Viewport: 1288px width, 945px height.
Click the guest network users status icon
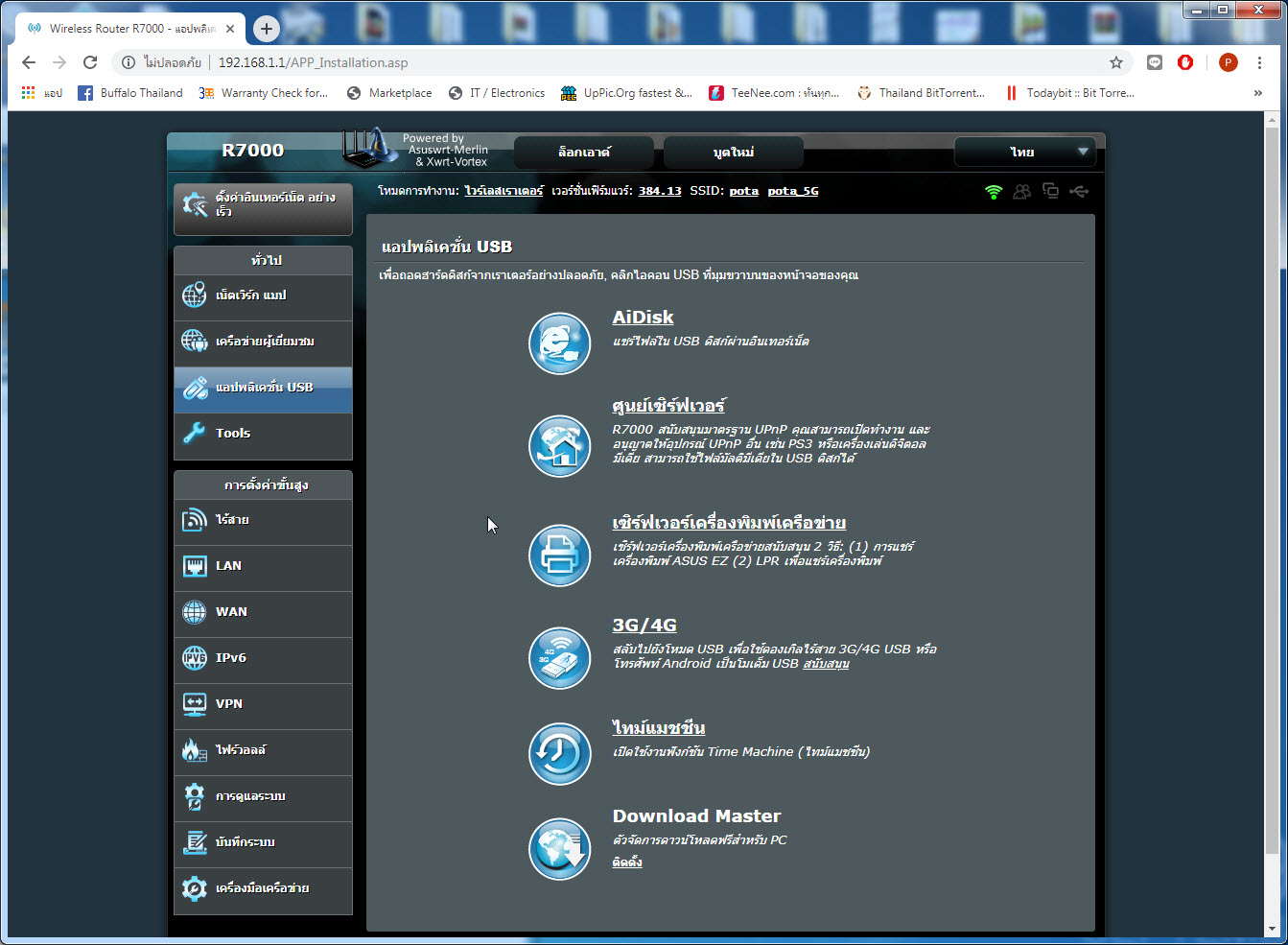pyautogui.click(x=1022, y=192)
